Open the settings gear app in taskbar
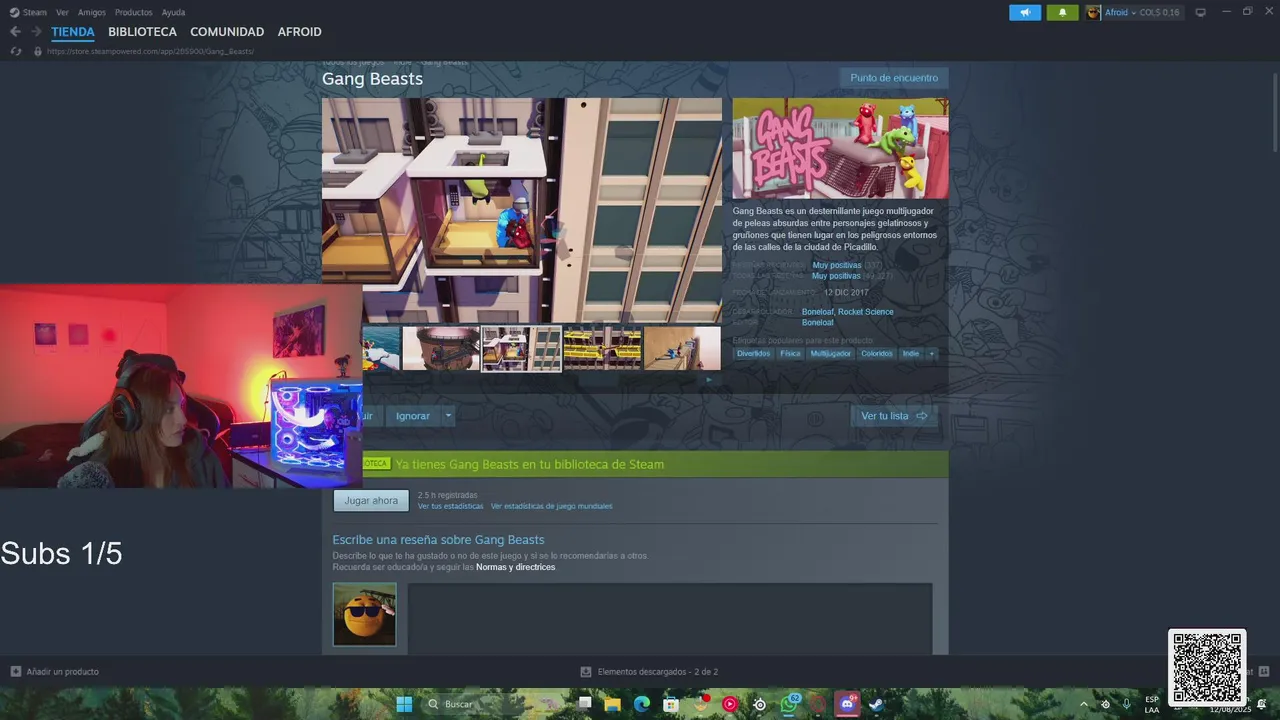The height and width of the screenshot is (720, 1280). coord(760,704)
